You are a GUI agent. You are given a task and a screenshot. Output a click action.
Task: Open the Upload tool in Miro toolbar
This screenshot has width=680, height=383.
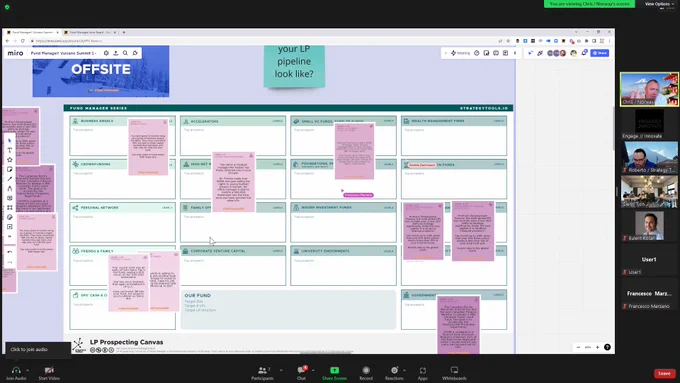[10, 226]
